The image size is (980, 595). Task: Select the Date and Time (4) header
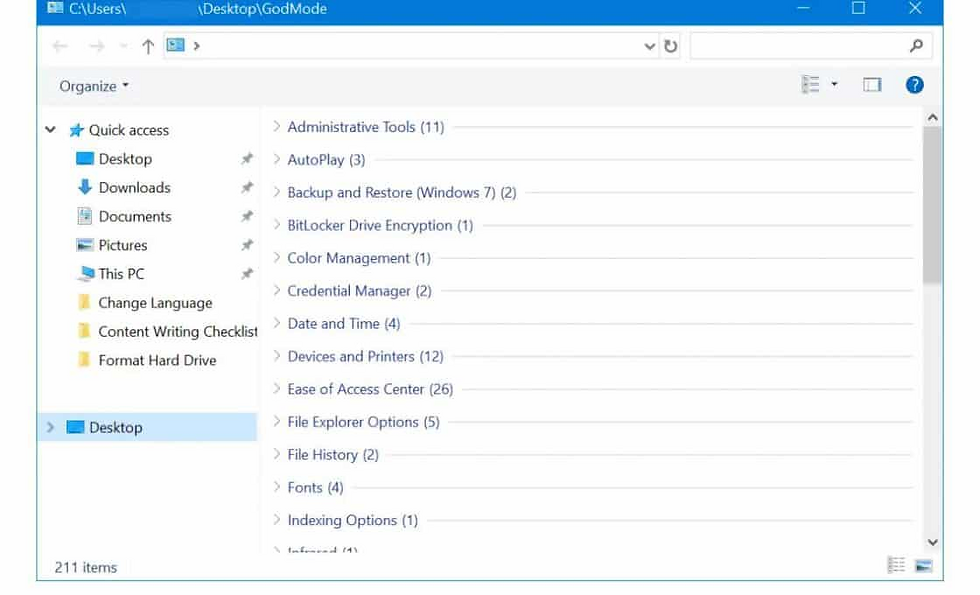(344, 324)
